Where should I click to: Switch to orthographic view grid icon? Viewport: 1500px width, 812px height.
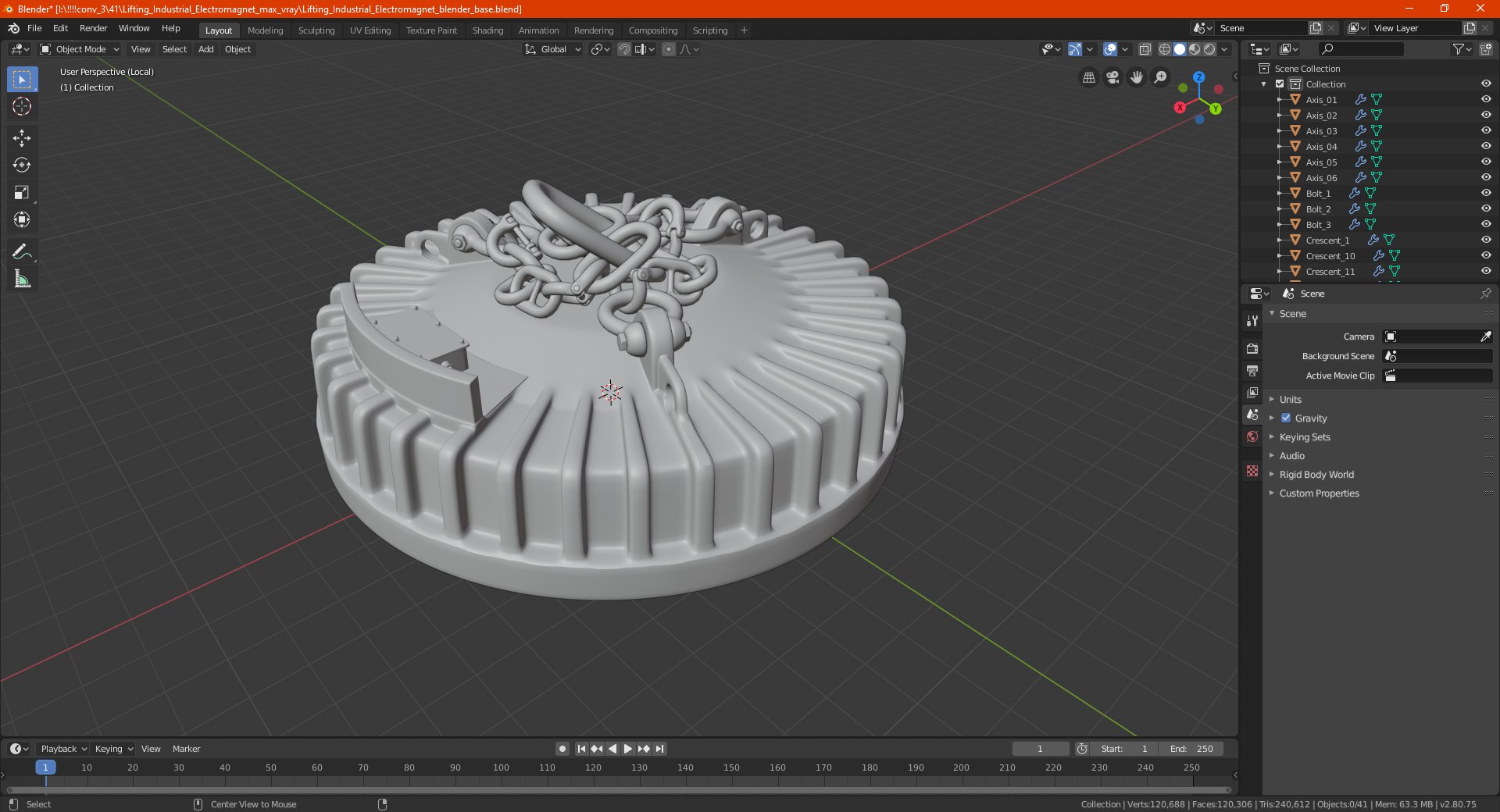pos(1089,77)
